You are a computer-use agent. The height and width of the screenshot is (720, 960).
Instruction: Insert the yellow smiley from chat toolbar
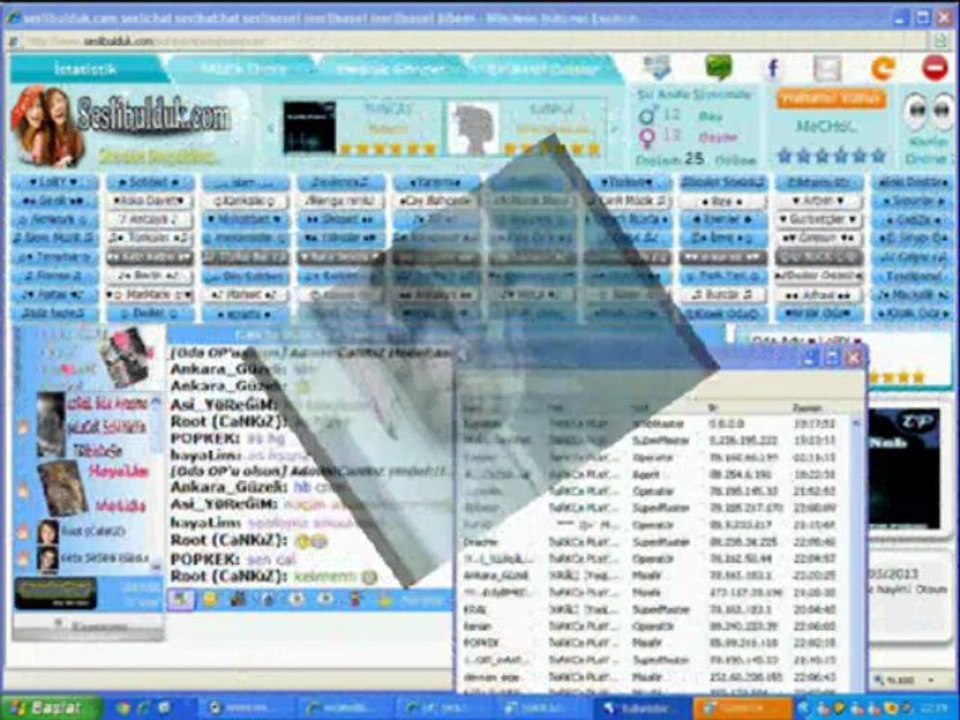point(210,599)
